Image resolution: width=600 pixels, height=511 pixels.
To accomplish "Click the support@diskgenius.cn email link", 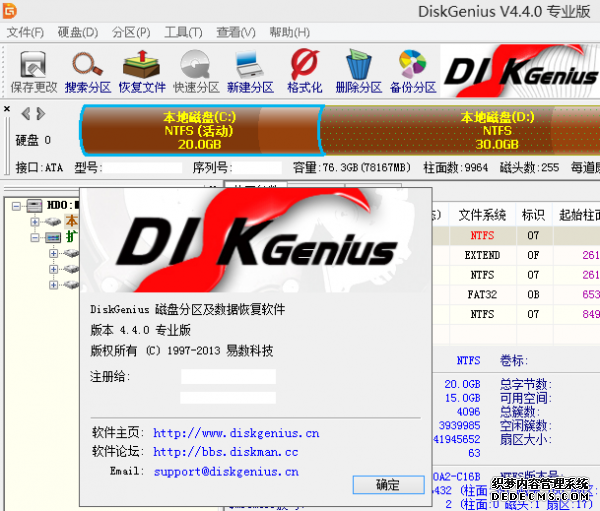I will pos(225,471).
